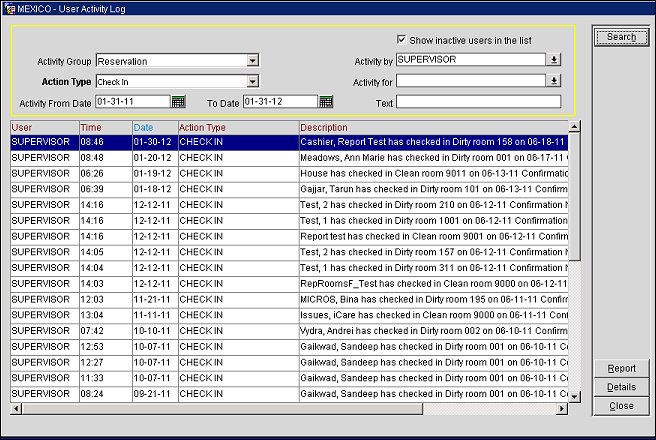This screenshot has height=440, width=656.
Task: Open the Activity From Date calendar picker
Action: (x=178, y=102)
